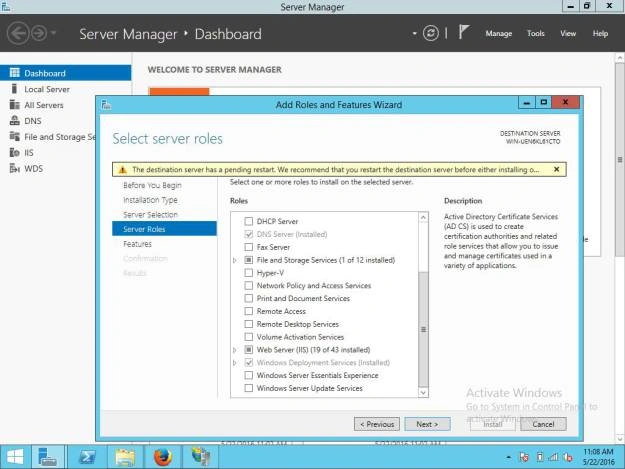Refresh the Server Manager dashboard
Screen dimensions: 625x469
coord(430,33)
